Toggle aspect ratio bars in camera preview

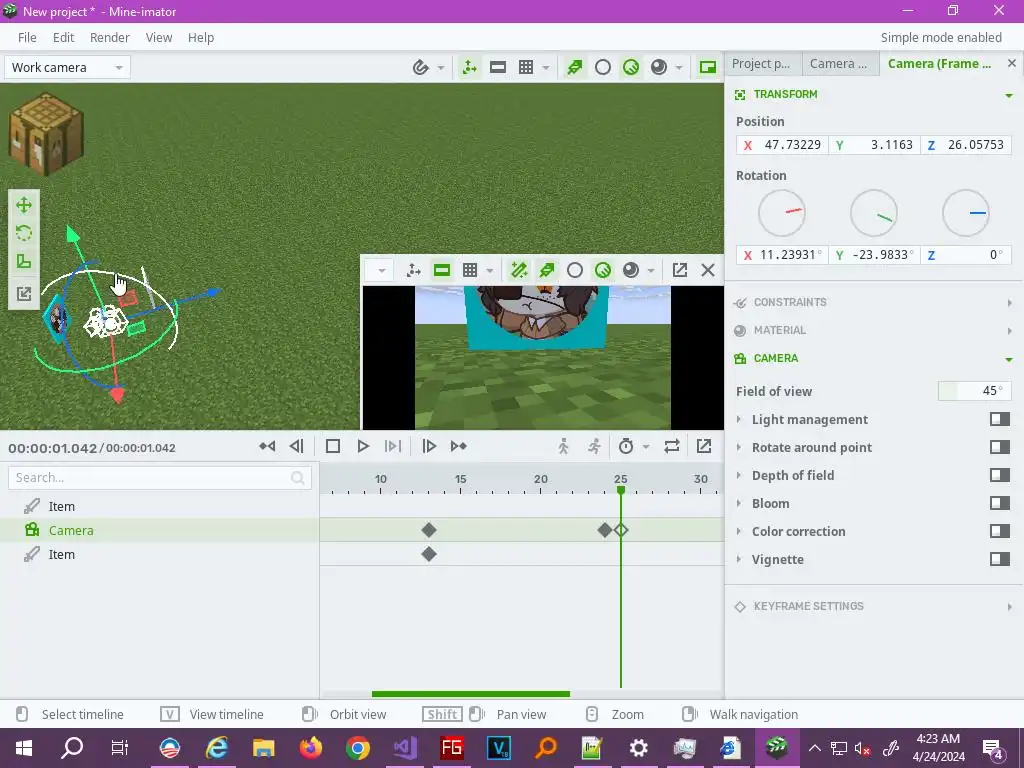[x=442, y=270]
